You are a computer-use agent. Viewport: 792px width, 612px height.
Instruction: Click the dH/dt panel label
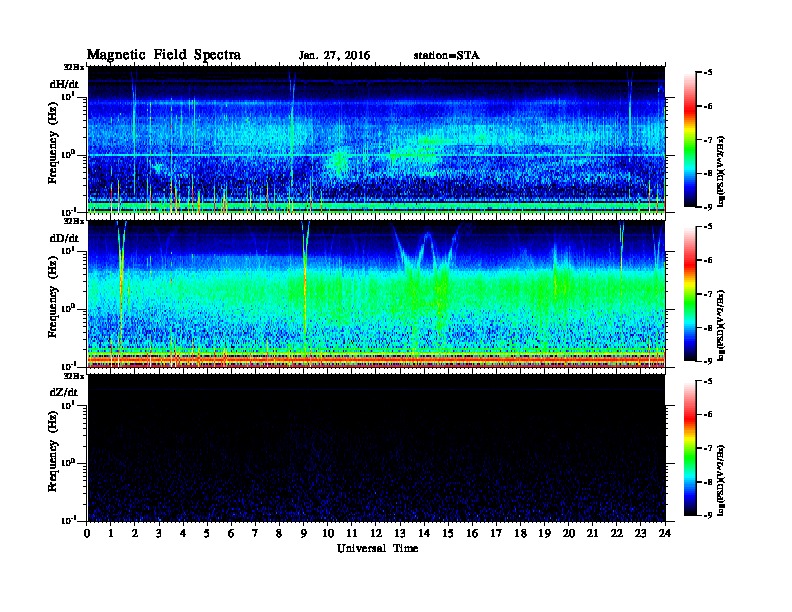pos(64,84)
